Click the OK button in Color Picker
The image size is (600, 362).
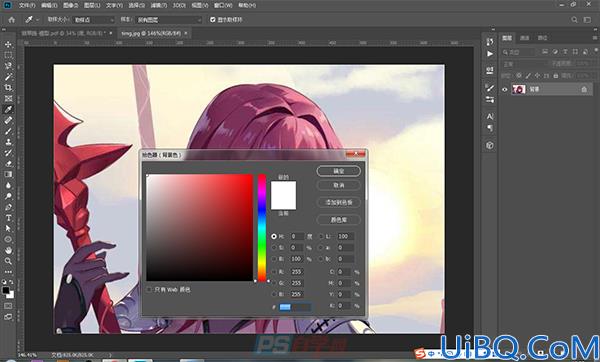(x=339, y=171)
